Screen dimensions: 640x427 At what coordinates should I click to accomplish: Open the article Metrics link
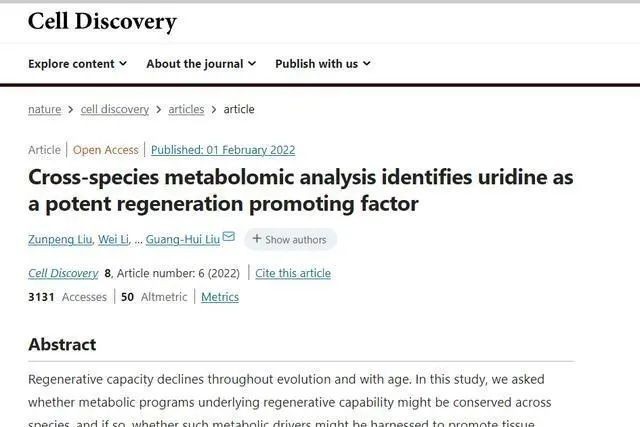pyautogui.click(x=220, y=297)
